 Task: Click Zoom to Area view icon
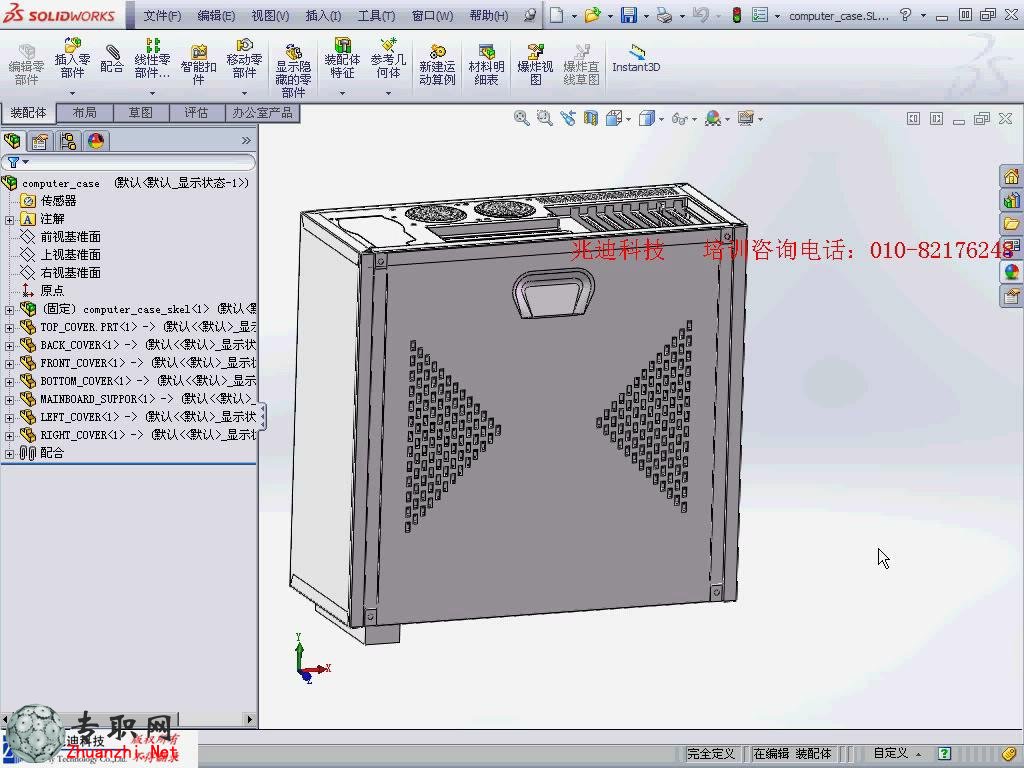point(545,118)
